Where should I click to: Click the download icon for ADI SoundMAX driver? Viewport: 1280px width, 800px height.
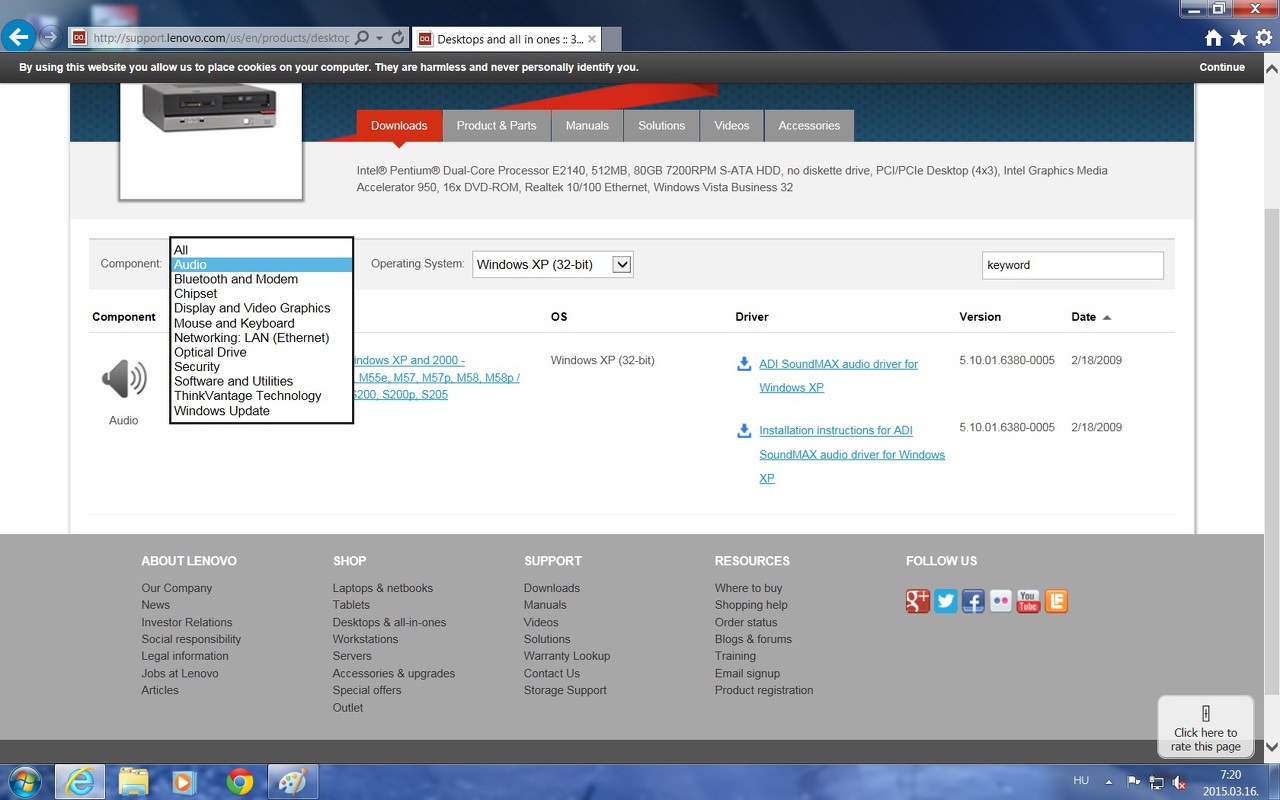[x=744, y=364]
